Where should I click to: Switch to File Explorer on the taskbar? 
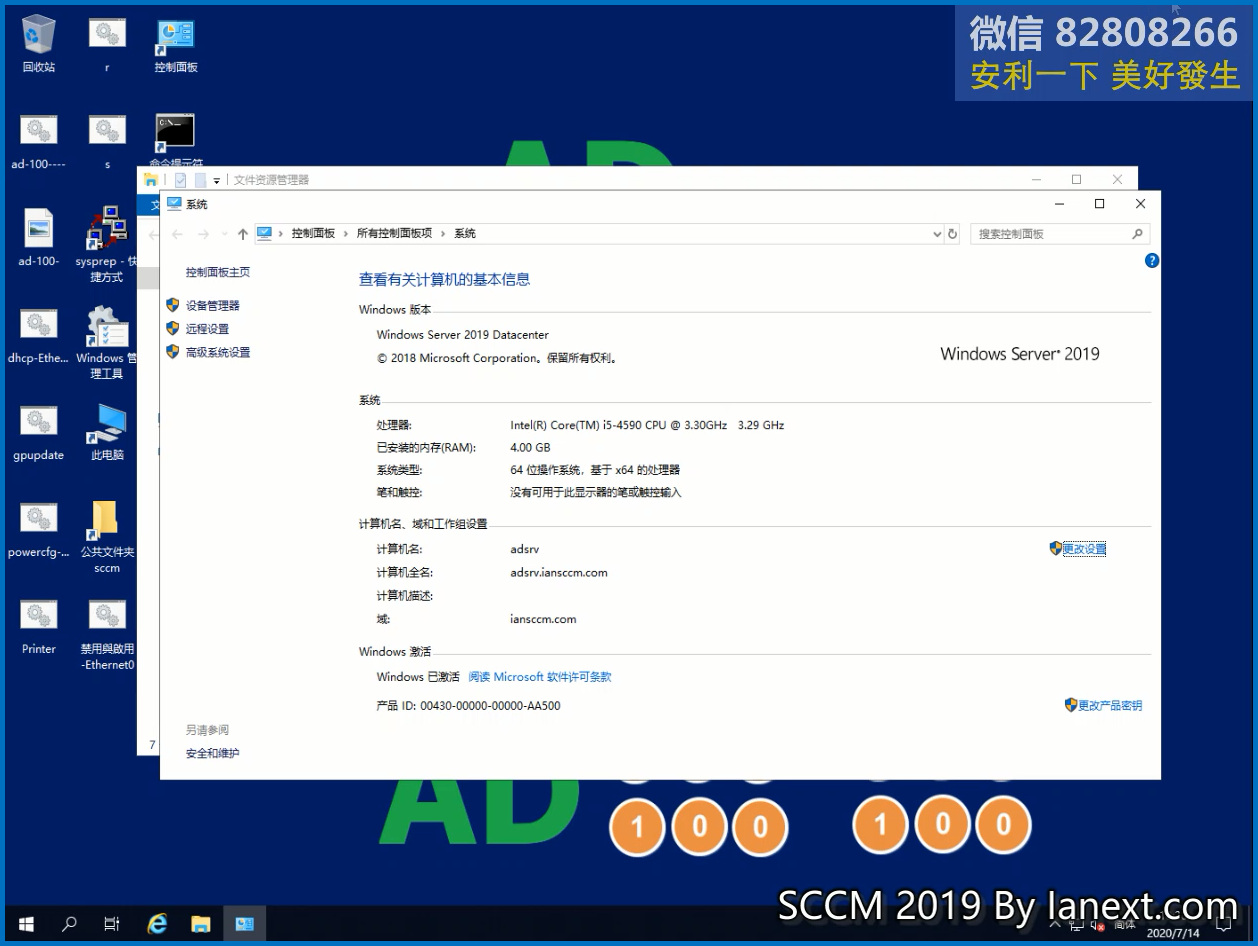201,924
